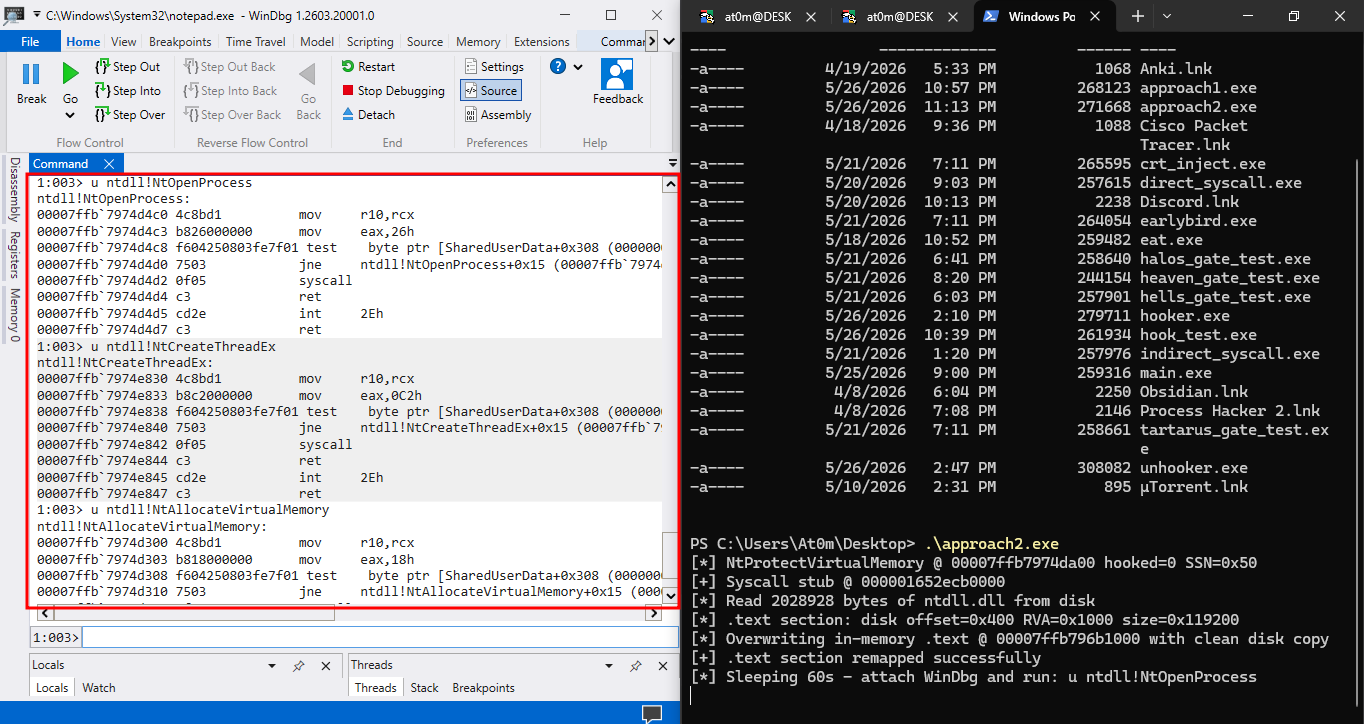Expand the Go button dropdown arrow
The height and width of the screenshot is (724, 1364).
pos(70,116)
